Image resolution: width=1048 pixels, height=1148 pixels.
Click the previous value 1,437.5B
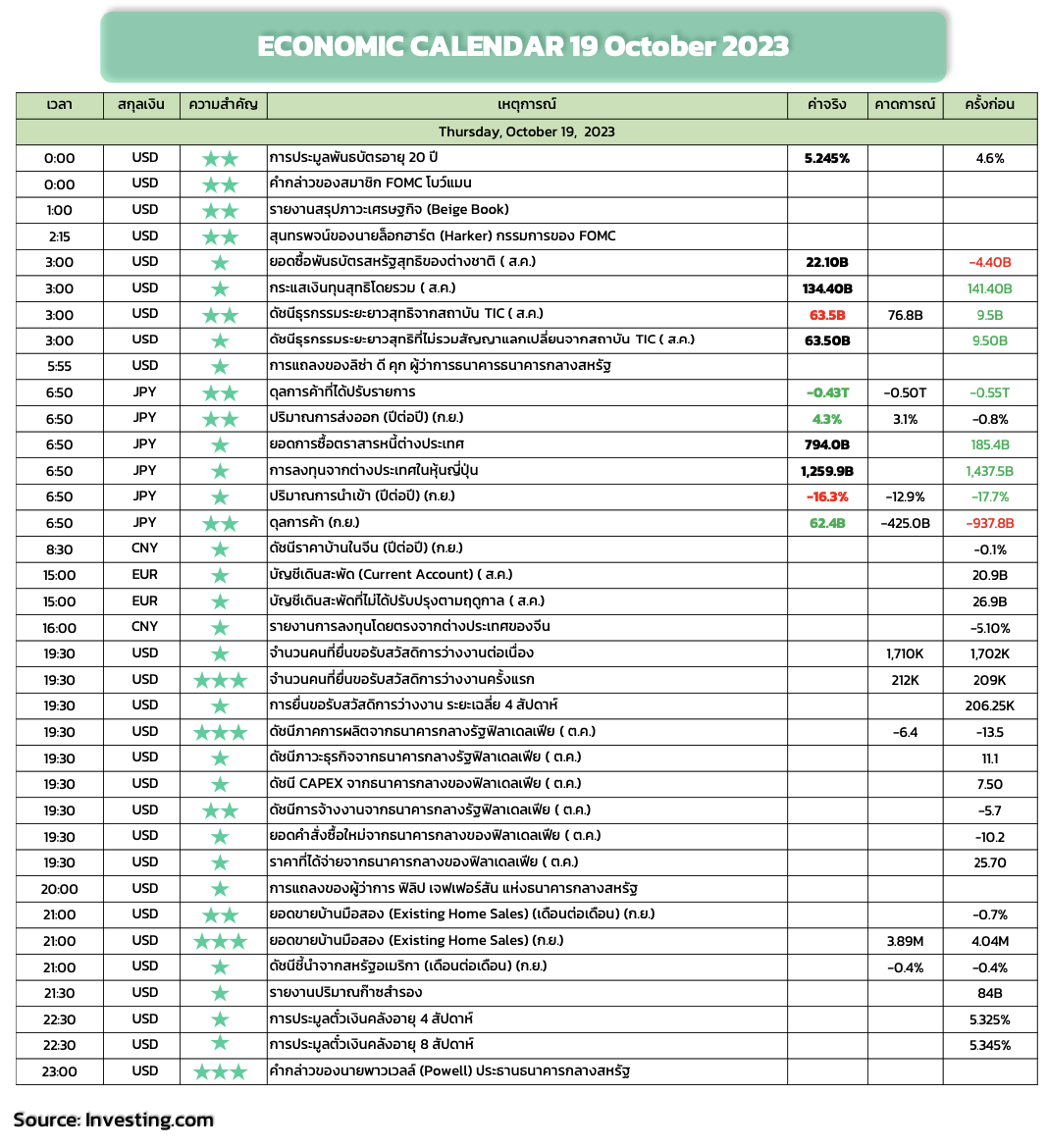[x=990, y=472]
